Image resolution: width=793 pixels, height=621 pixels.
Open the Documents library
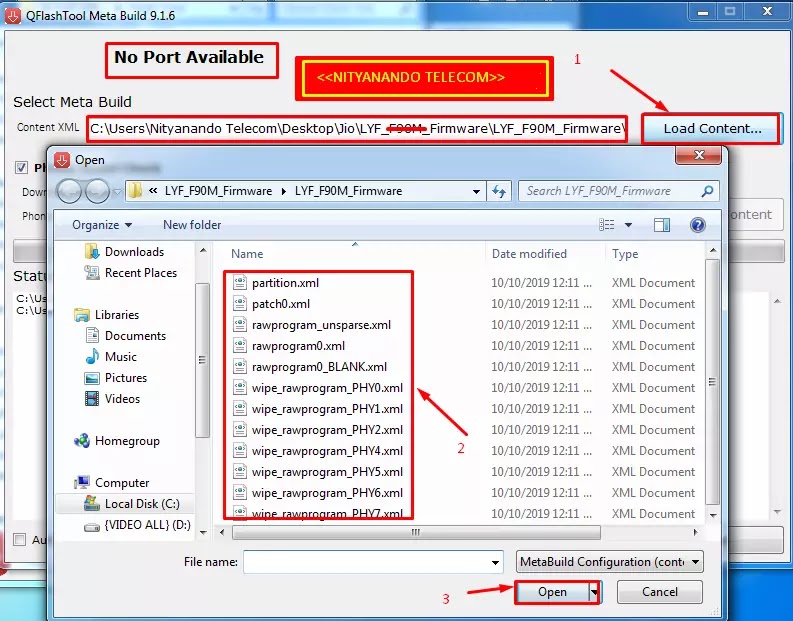coord(135,336)
